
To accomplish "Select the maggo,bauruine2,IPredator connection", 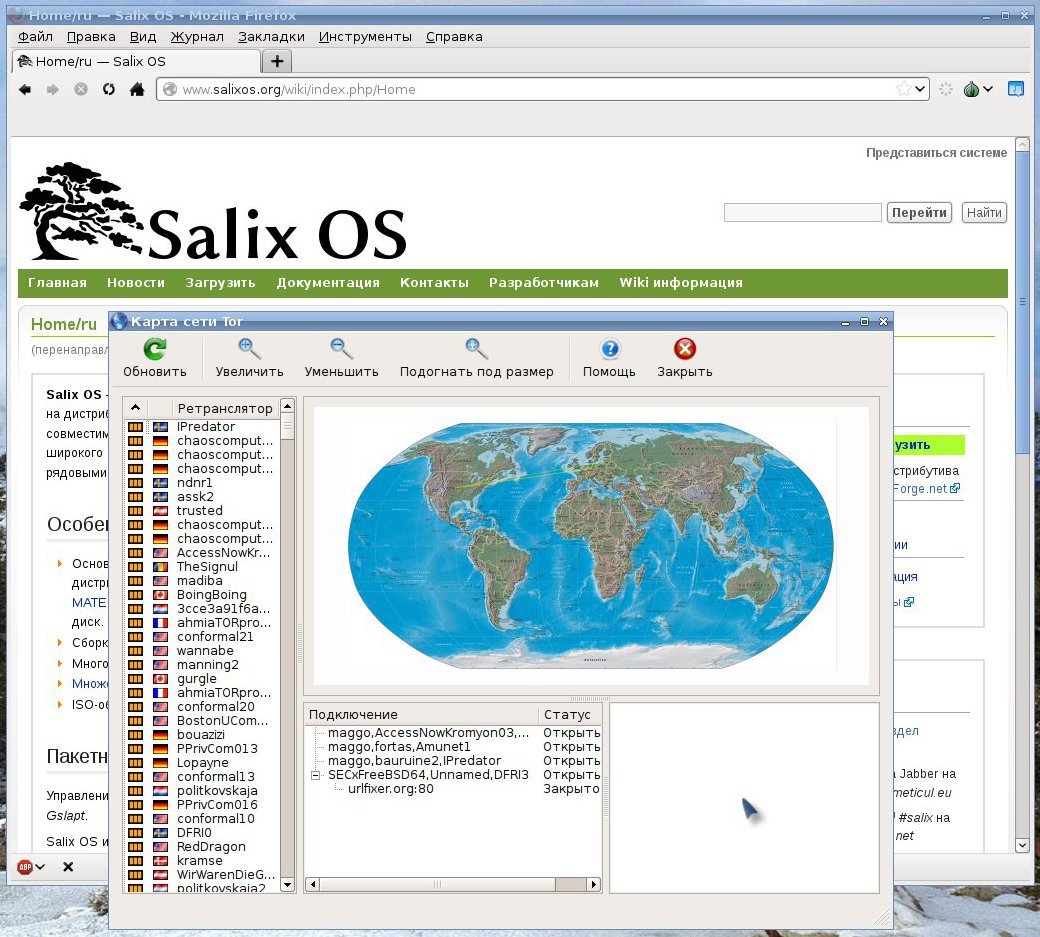I will (414, 761).
